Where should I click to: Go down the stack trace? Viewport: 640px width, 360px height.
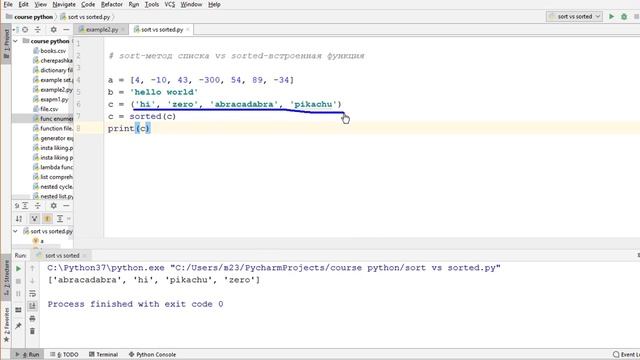click(x=32, y=281)
